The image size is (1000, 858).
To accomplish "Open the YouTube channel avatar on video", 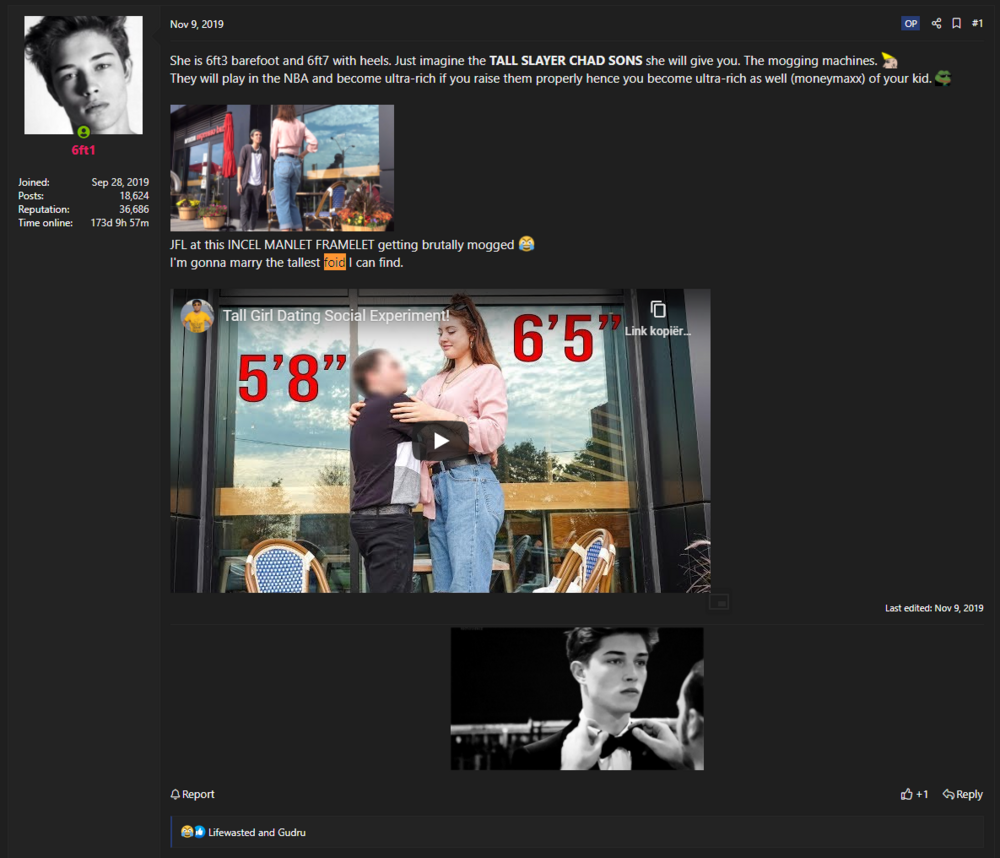I will [197, 316].
